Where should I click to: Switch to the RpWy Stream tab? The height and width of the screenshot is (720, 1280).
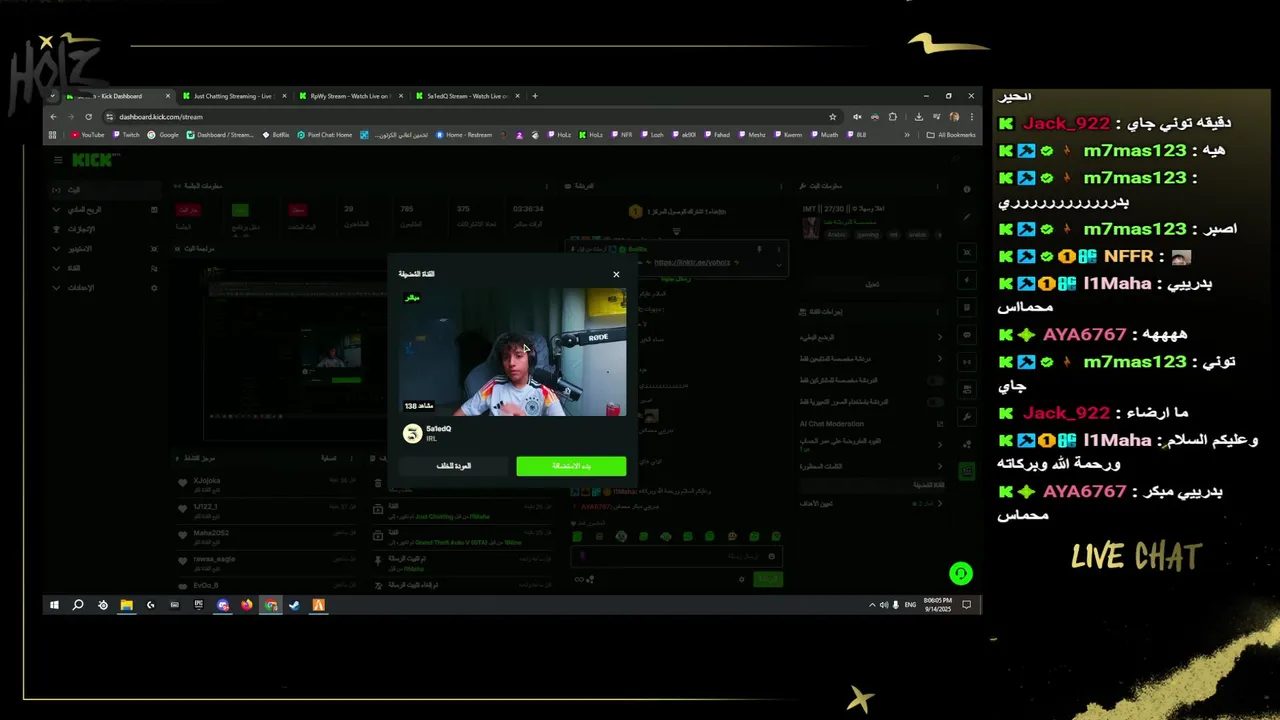click(x=349, y=96)
